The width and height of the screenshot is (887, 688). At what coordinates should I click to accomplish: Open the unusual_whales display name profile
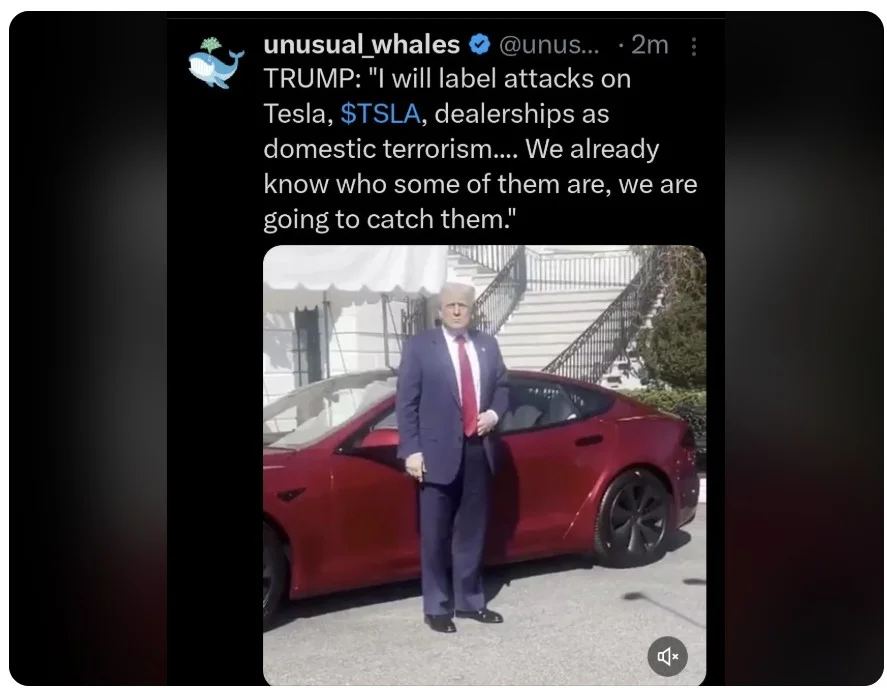361,44
